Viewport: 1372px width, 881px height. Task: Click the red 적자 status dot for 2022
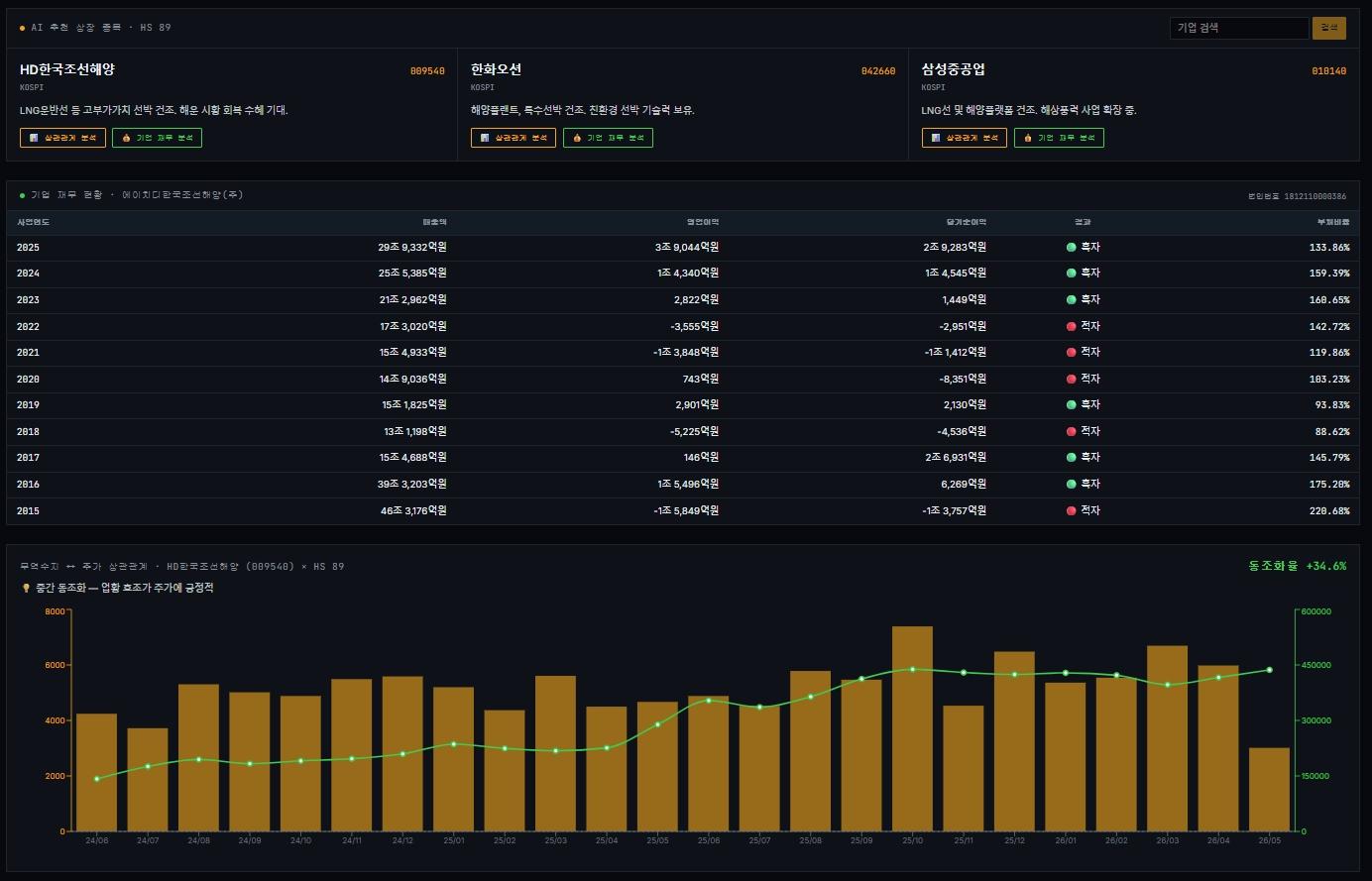(x=1071, y=326)
